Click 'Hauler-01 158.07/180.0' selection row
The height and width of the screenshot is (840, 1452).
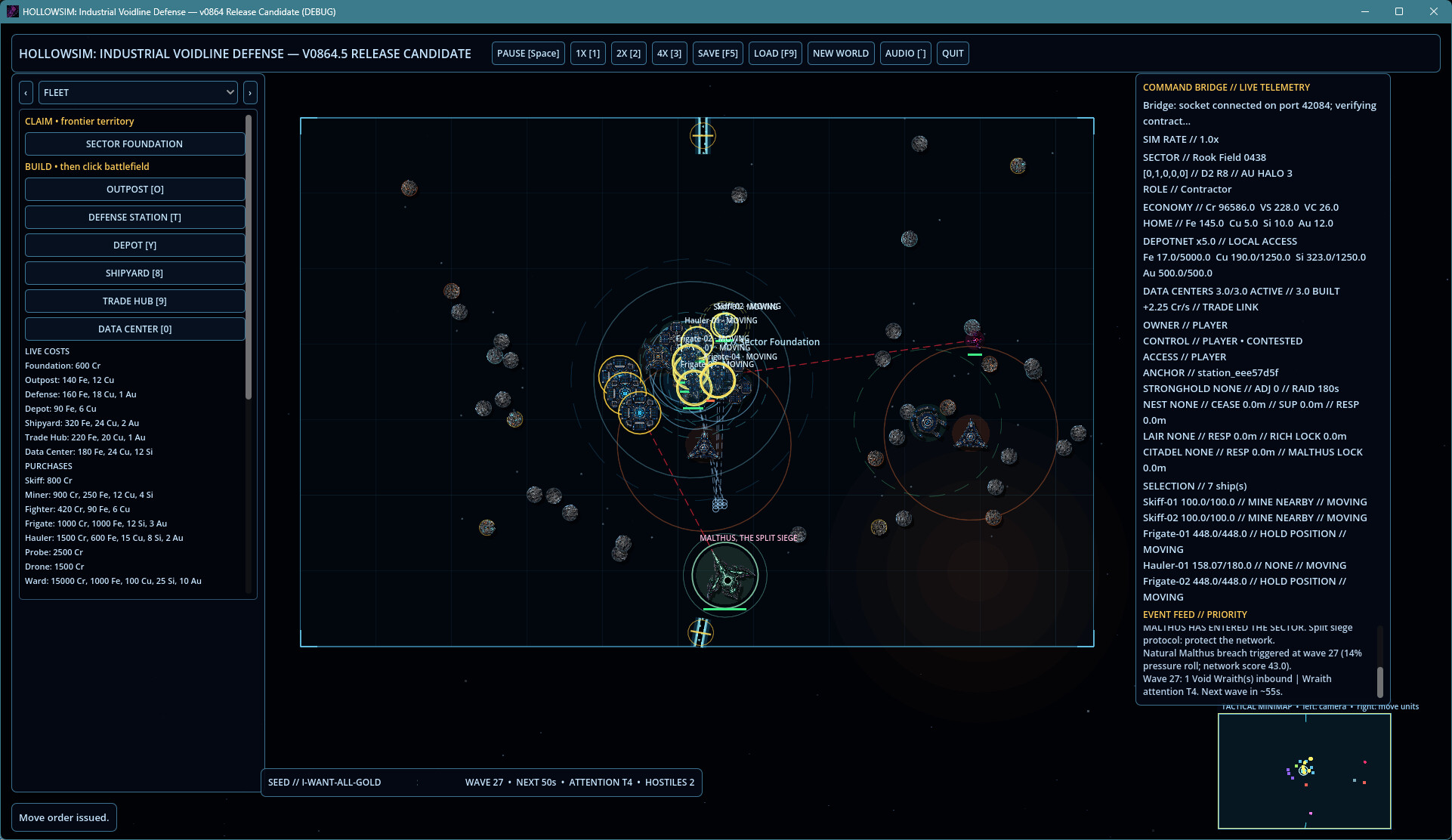coord(1244,566)
